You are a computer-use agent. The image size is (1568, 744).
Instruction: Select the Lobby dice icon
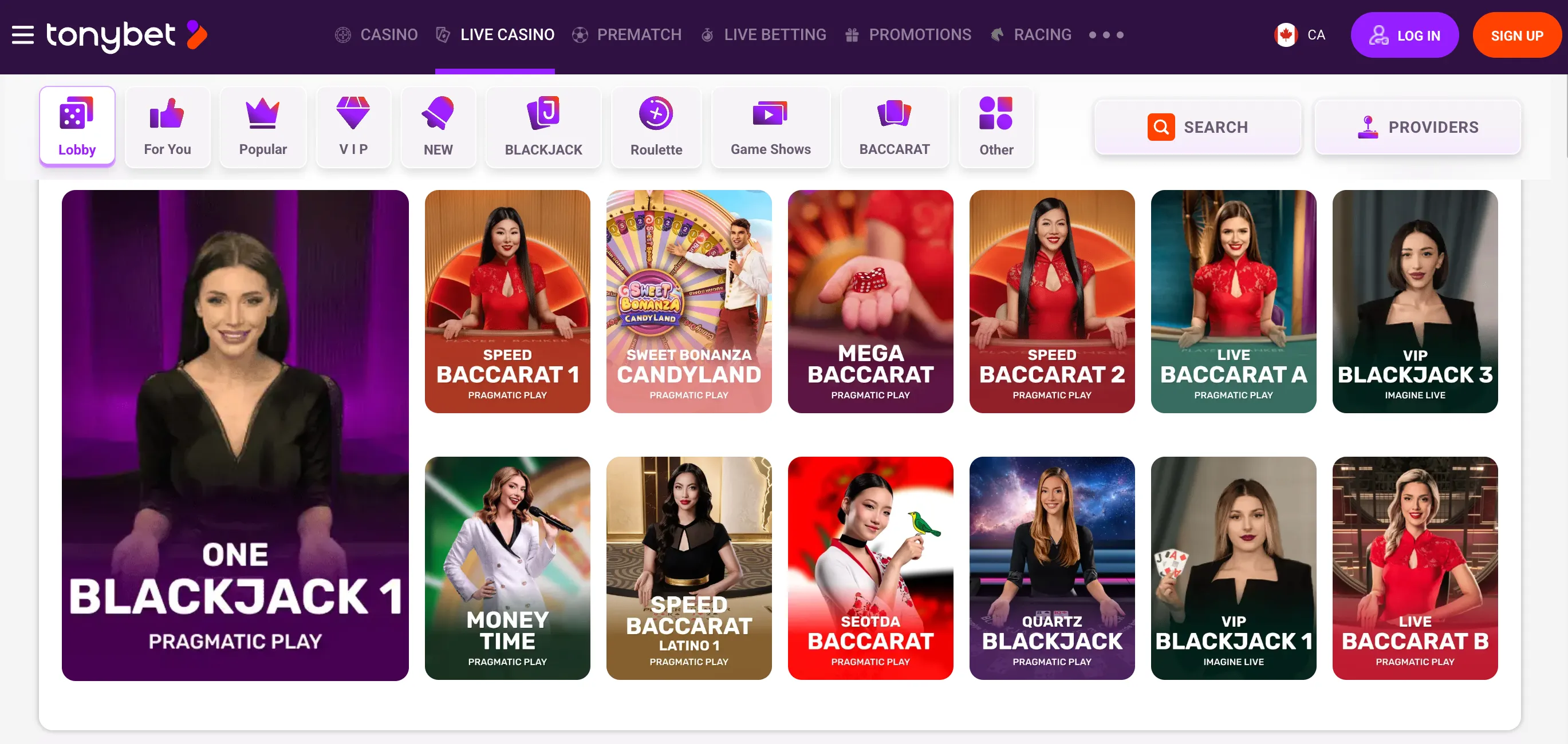[x=77, y=113]
